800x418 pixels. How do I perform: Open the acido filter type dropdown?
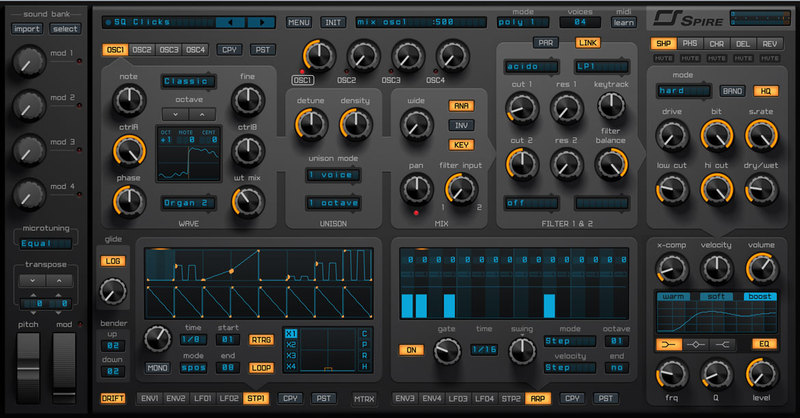pyautogui.click(x=531, y=67)
